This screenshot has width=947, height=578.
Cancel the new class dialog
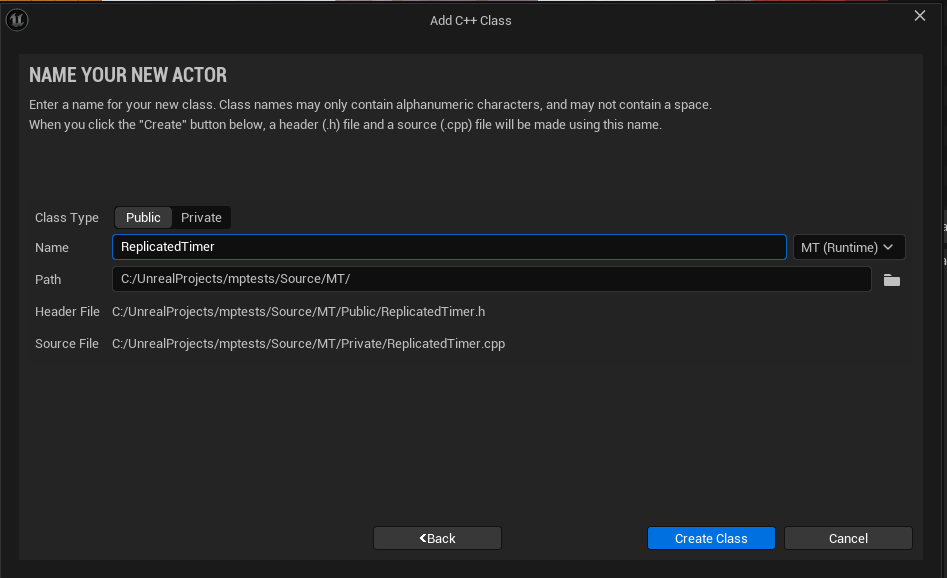(848, 538)
